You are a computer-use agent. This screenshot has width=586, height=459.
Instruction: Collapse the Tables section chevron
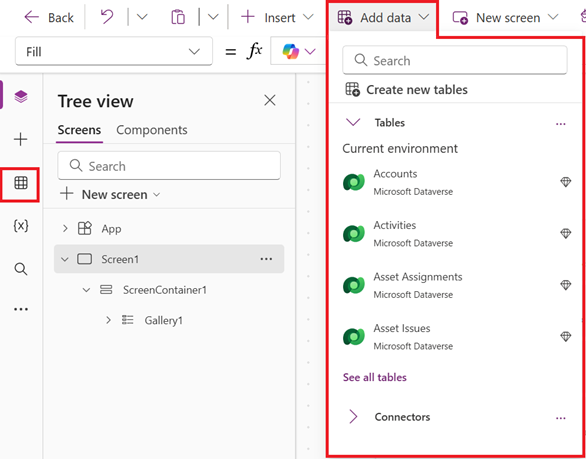coord(353,122)
